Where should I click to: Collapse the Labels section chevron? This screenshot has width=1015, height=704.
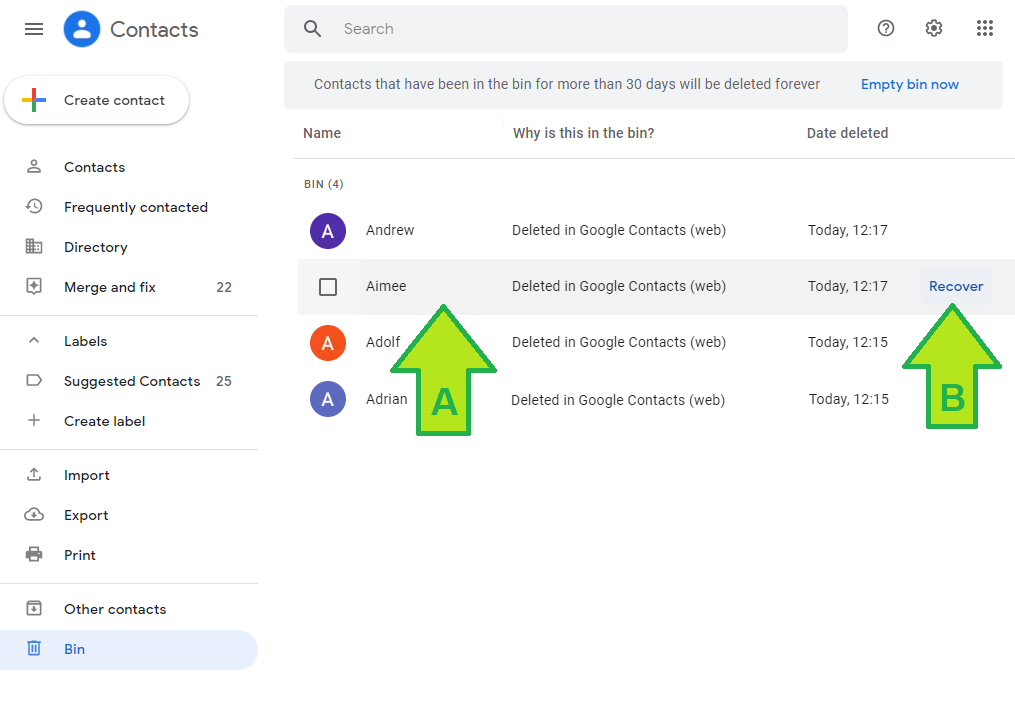[x=34, y=341]
